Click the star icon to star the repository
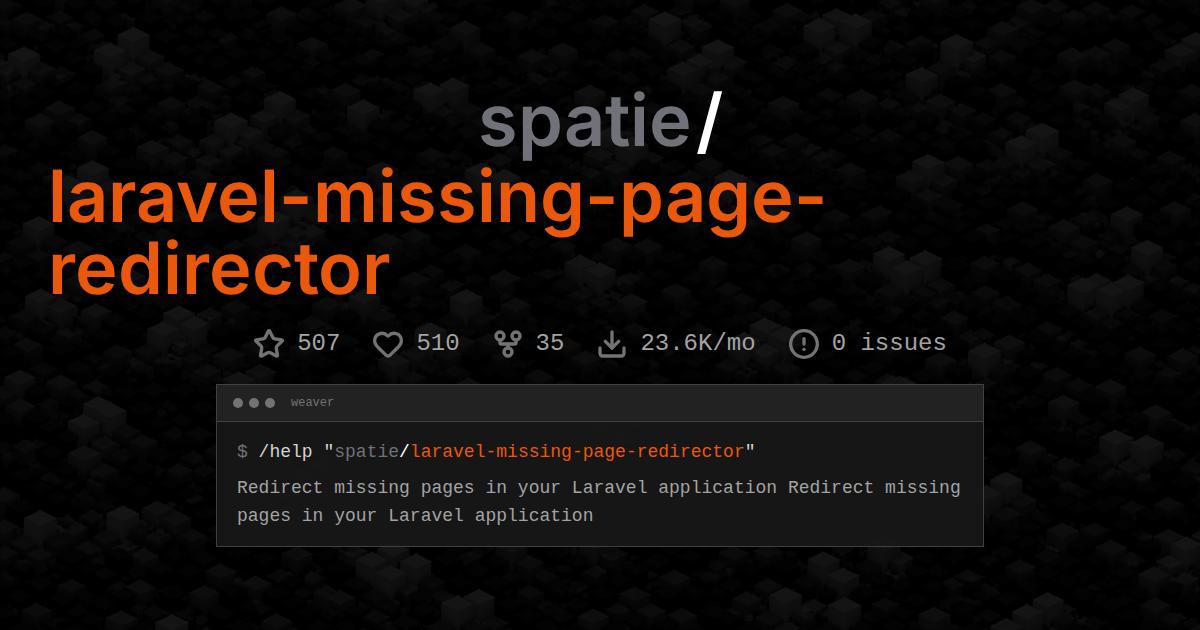The image size is (1200, 630). [268, 343]
